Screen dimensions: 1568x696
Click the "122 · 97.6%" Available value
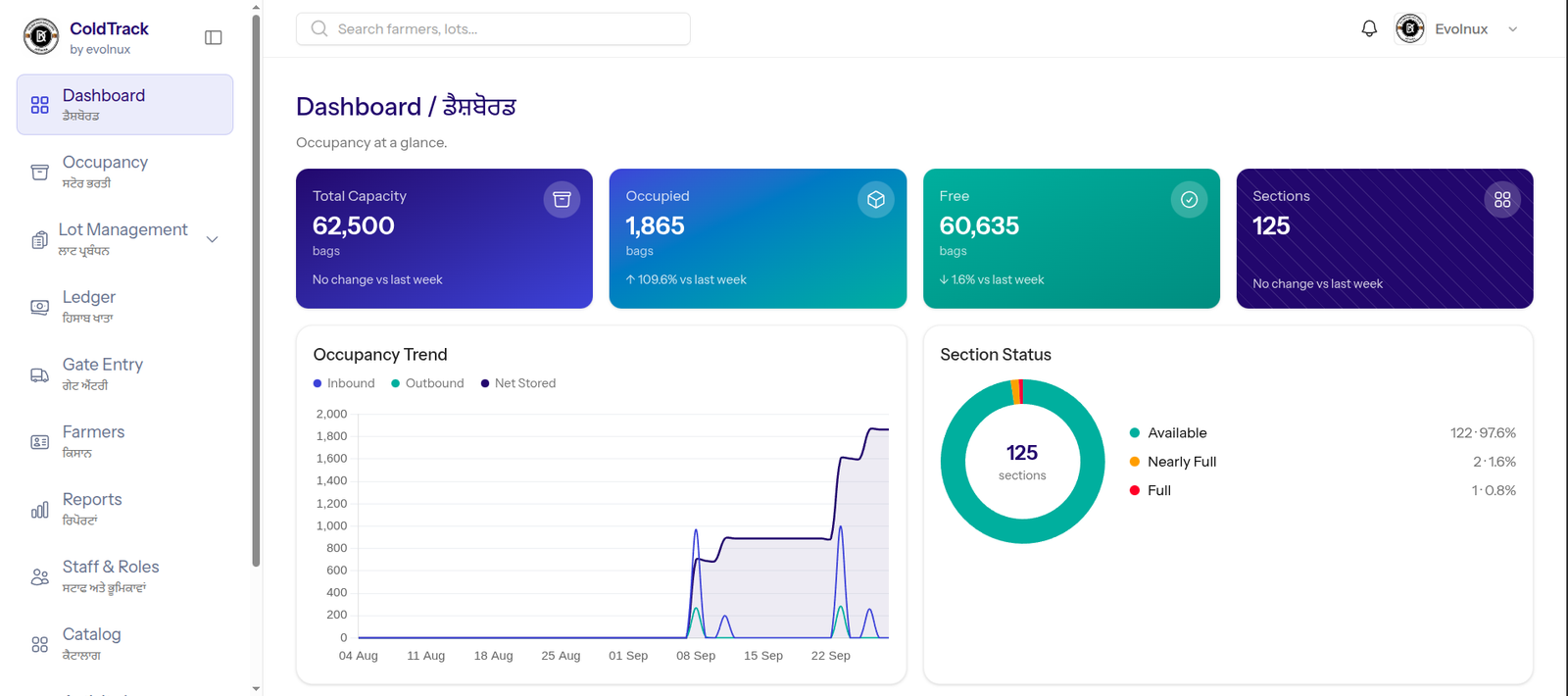(x=1483, y=432)
